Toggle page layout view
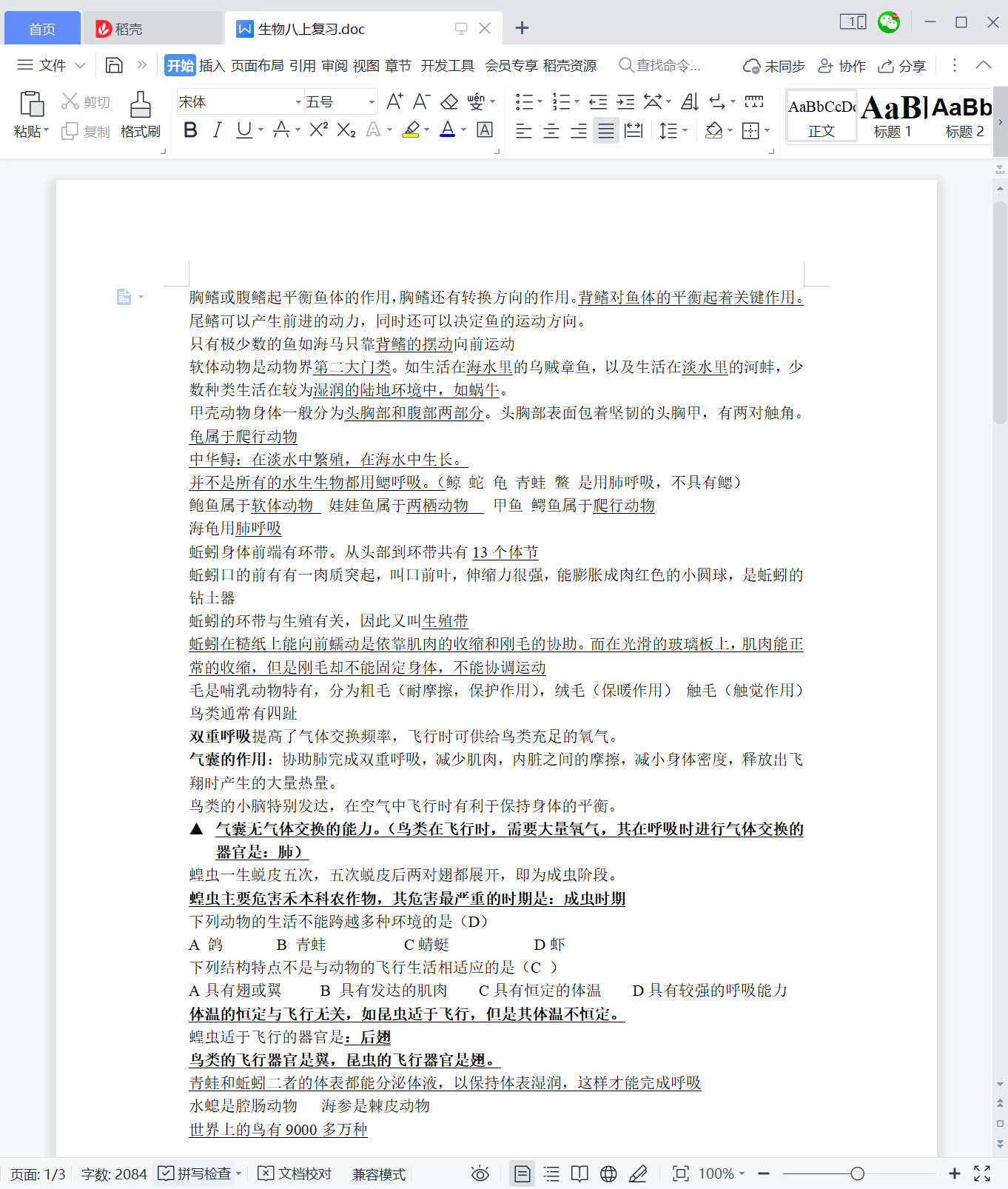This screenshot has height=1189, width=1008. pyautogui.click(x=523, y=1173)
